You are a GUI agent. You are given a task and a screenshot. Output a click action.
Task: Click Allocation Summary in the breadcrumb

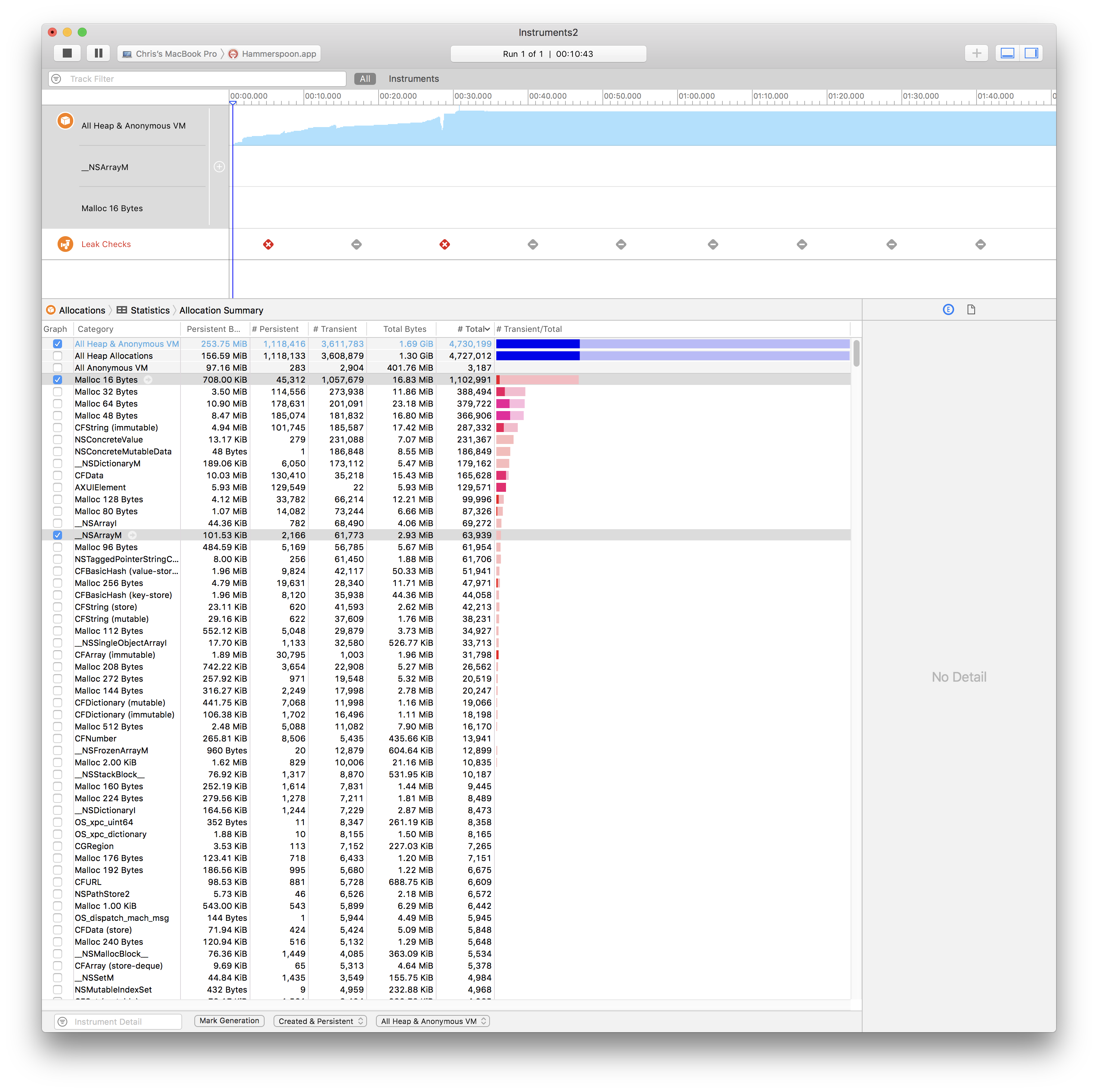click(x=221, y=310)
